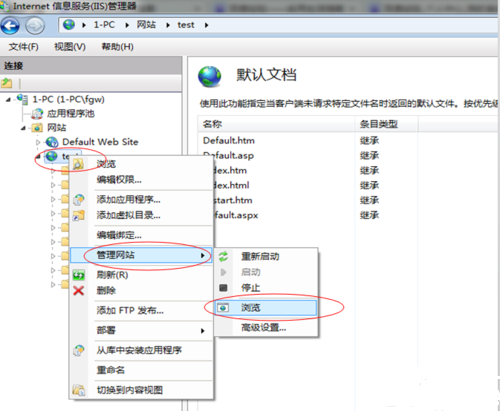500x411 pixels.
Task: Select 从库中安装应用程序 in the menu
Action: (x=141, y=350)
